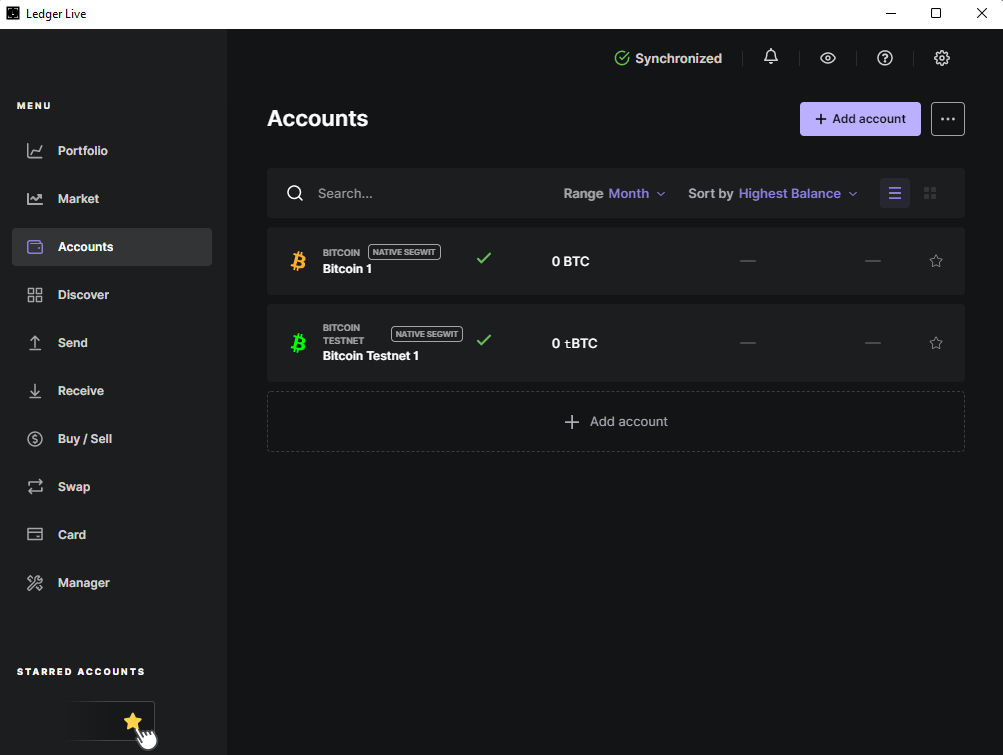Star the Bitcoin Testnet 1 account
1003x755 pixels.
(936, 343)
